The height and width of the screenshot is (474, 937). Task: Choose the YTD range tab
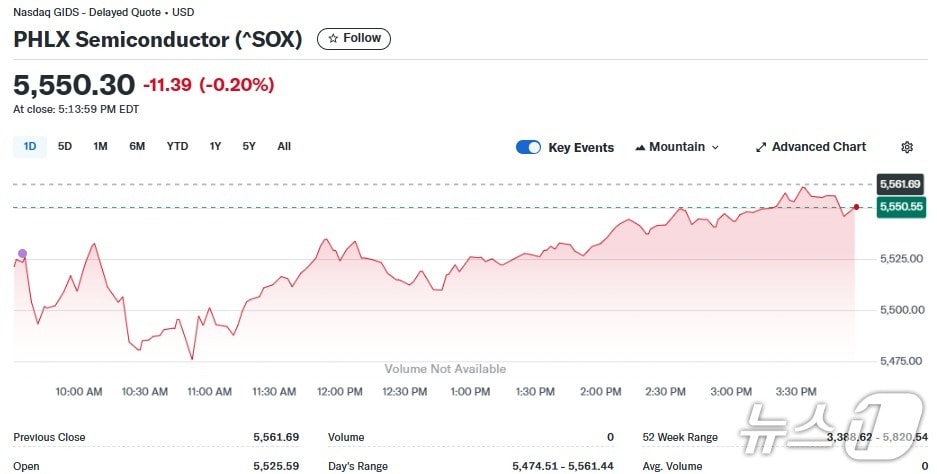pos(177,146)
